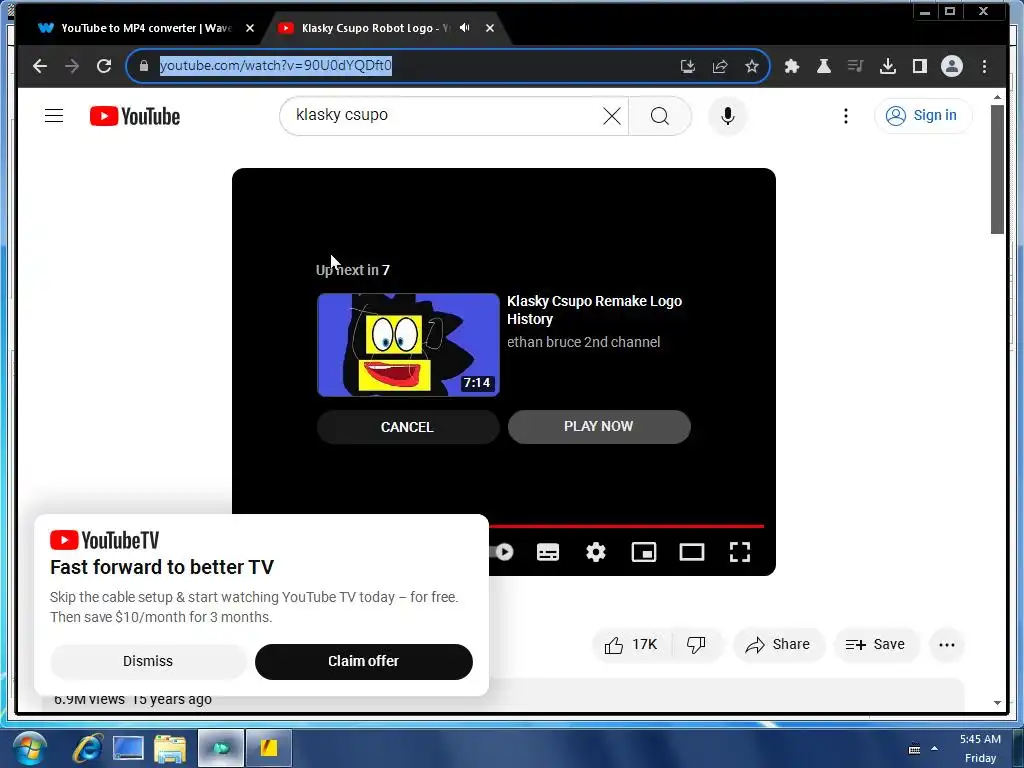
Task: Open YouTube settings three-dot menu
Action: 846,116
